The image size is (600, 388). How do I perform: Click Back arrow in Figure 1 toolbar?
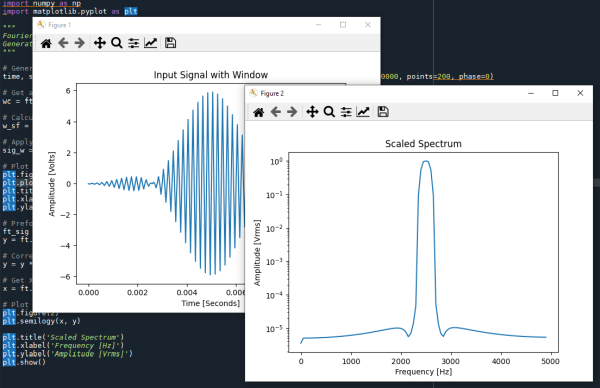[63, 43]
